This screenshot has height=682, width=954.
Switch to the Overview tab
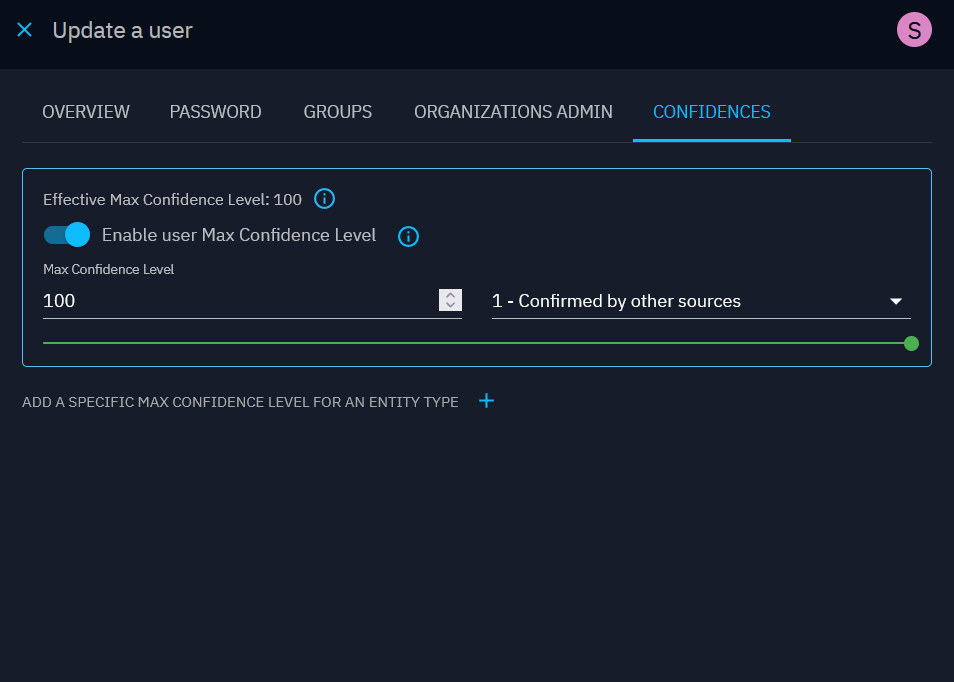86,112
